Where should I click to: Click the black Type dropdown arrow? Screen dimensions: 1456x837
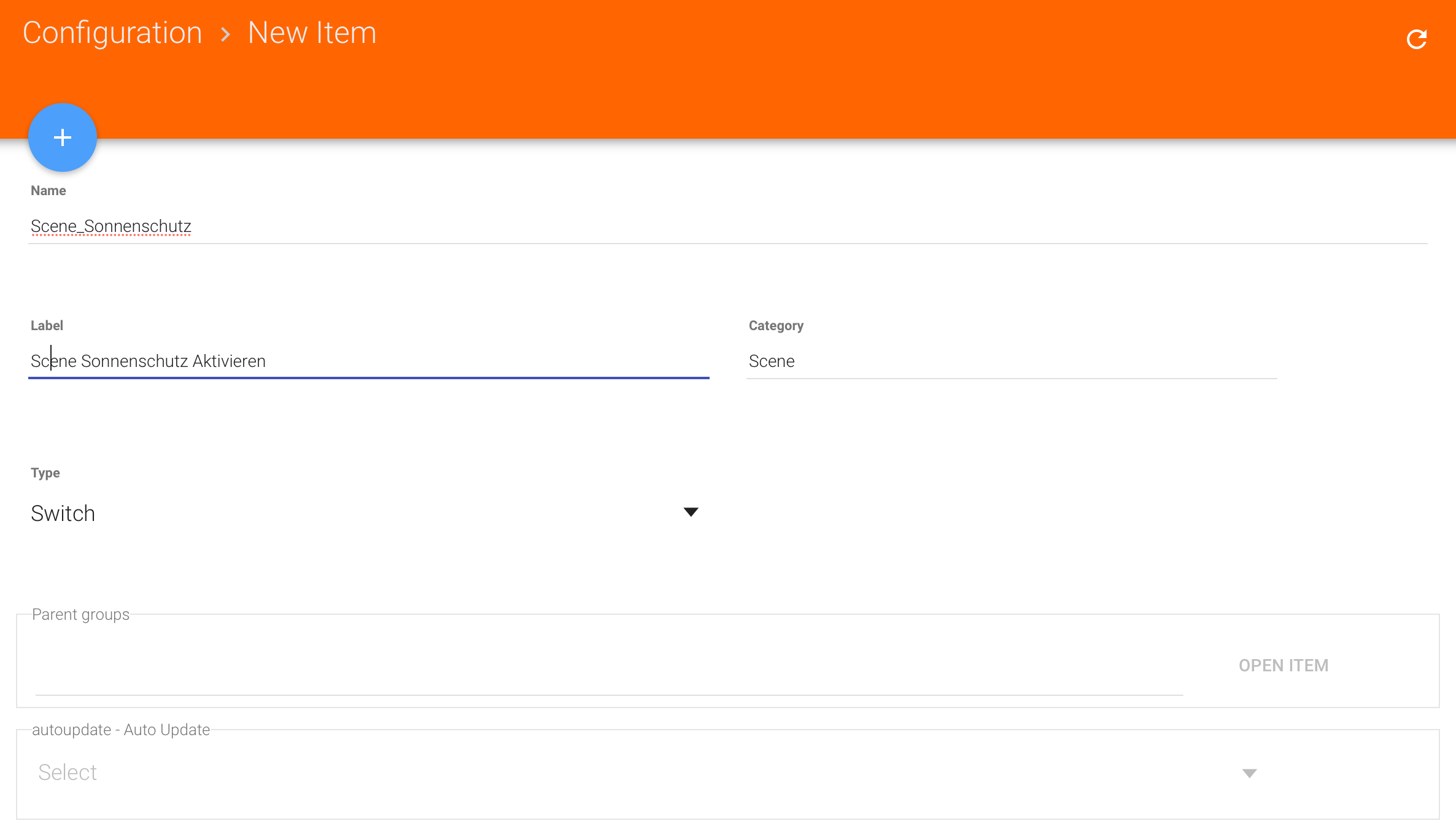[691, 512]
